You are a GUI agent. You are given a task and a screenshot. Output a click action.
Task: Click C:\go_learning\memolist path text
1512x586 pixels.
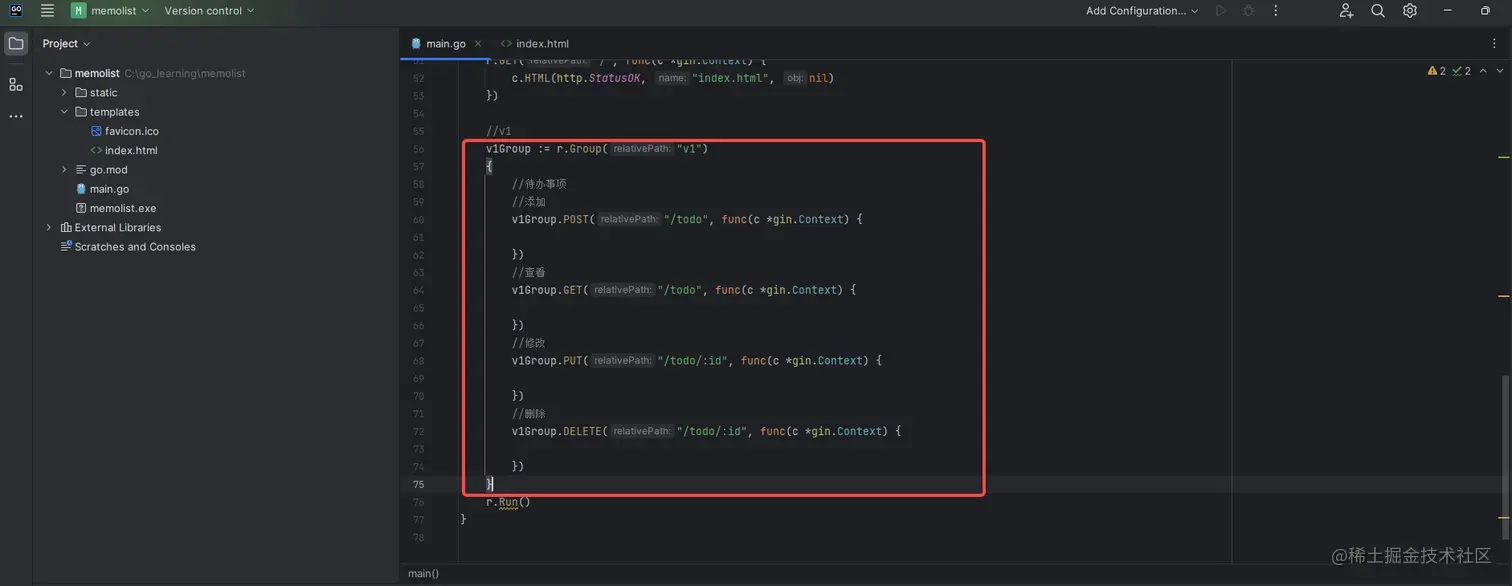coord(185,73)
